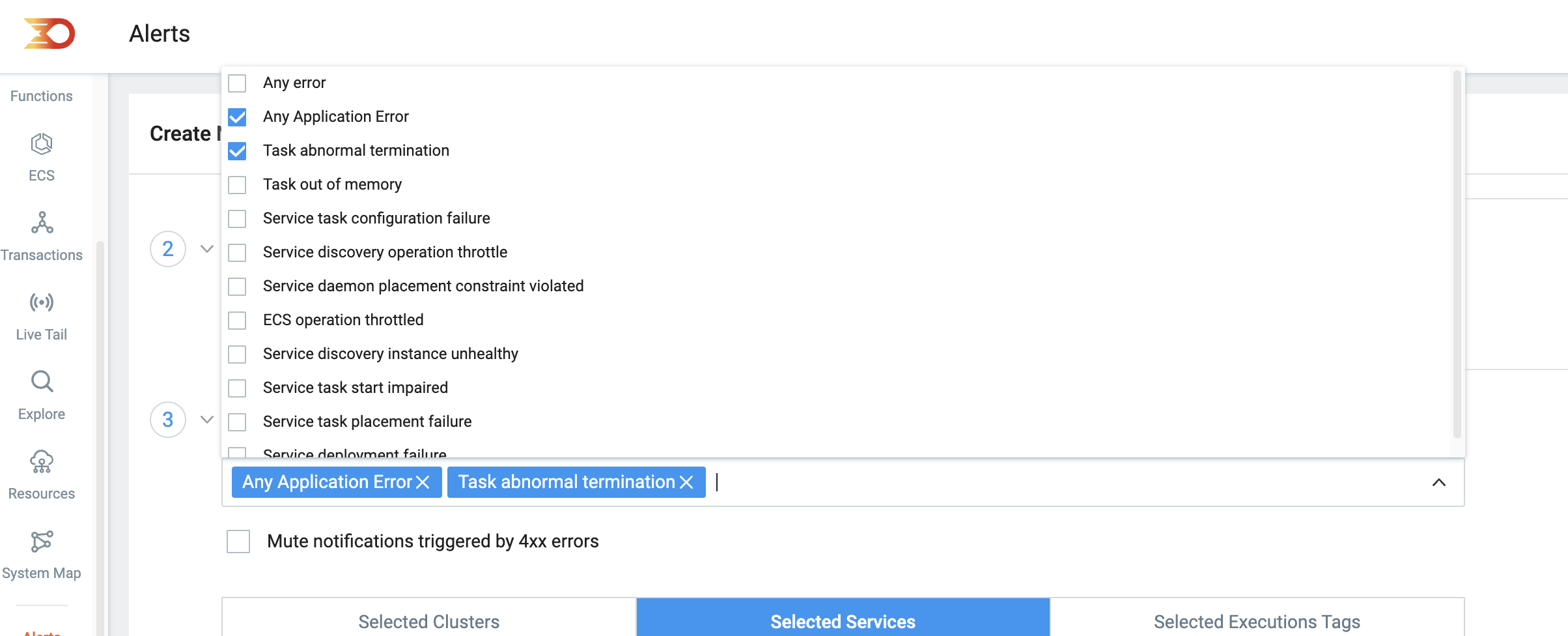Collapse the error type dropdown arrow
1568x636 pixels.
1439,482
